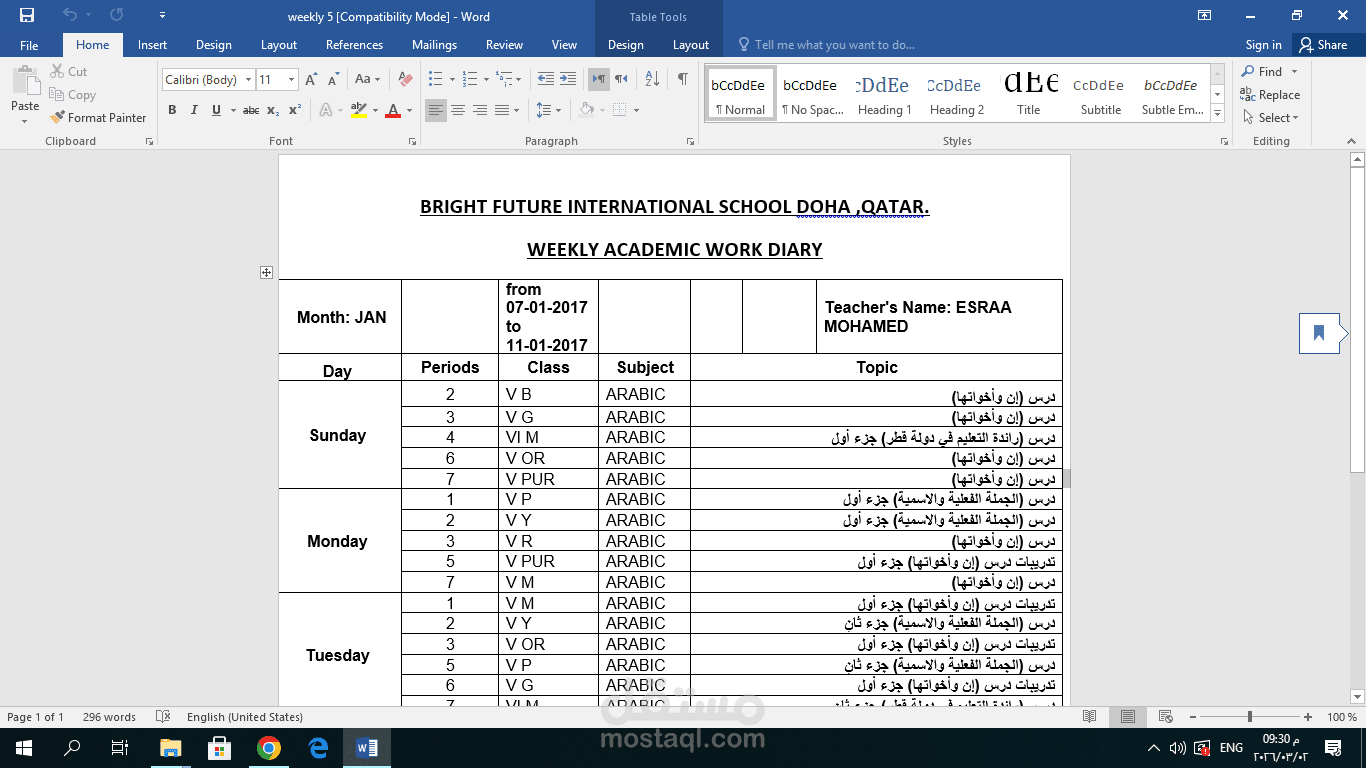Switch to Read Mode view

point(1089,717)
